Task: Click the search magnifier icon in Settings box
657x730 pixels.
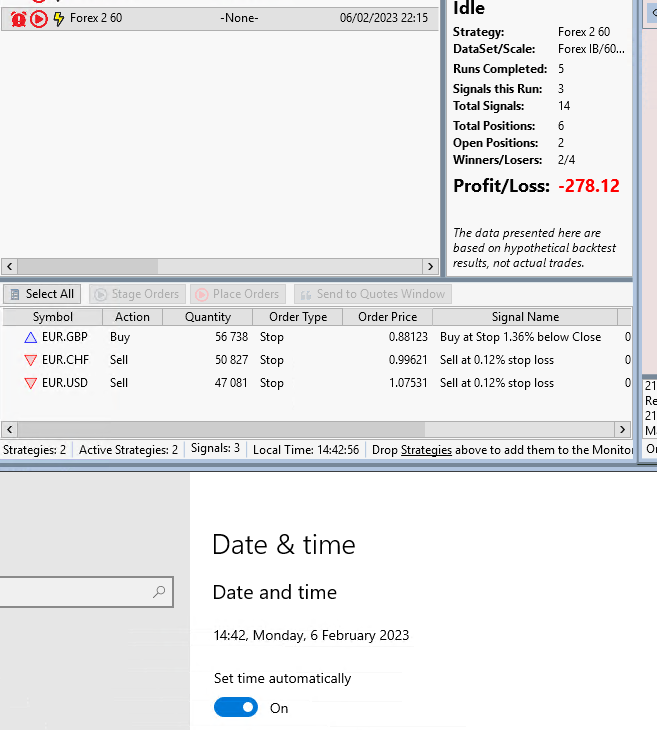Action: click(159, 592)
